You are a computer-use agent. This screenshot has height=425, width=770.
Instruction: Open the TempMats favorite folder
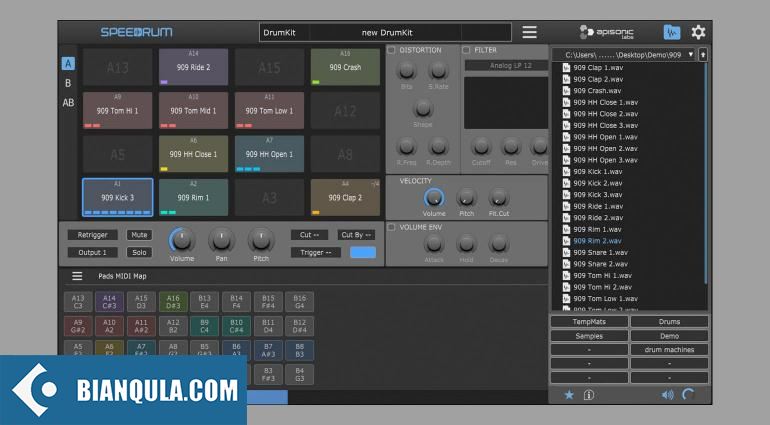pos(589,322)
